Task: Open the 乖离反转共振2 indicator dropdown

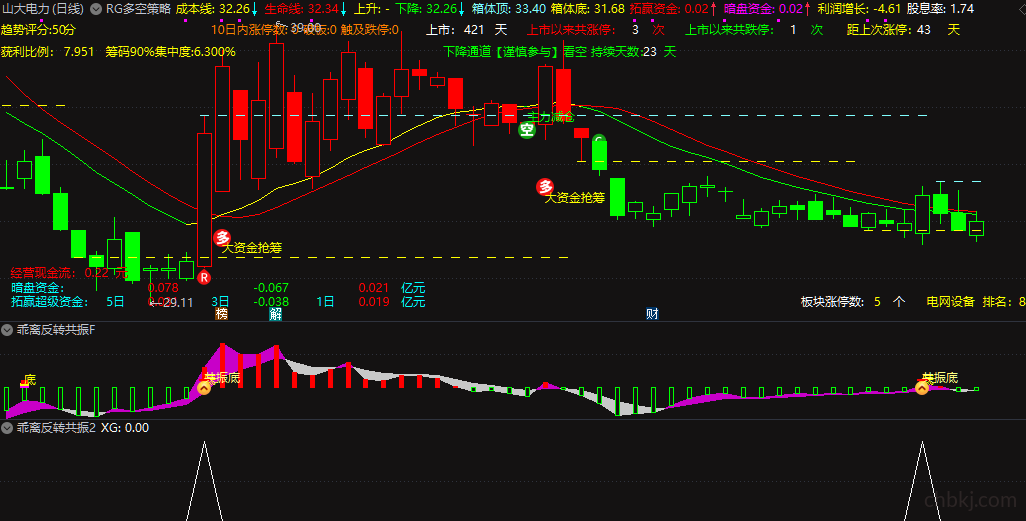Action: click(7, 428)
